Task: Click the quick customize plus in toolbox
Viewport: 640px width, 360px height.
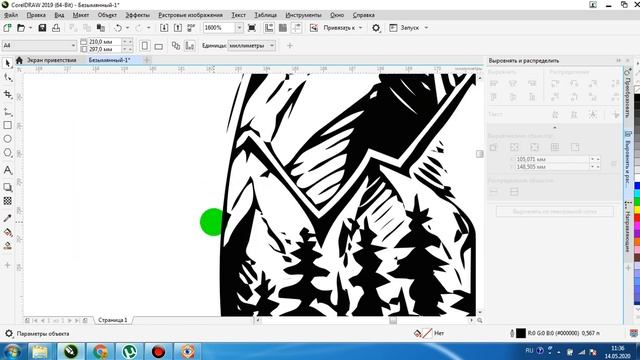Action: coord(7,265)
